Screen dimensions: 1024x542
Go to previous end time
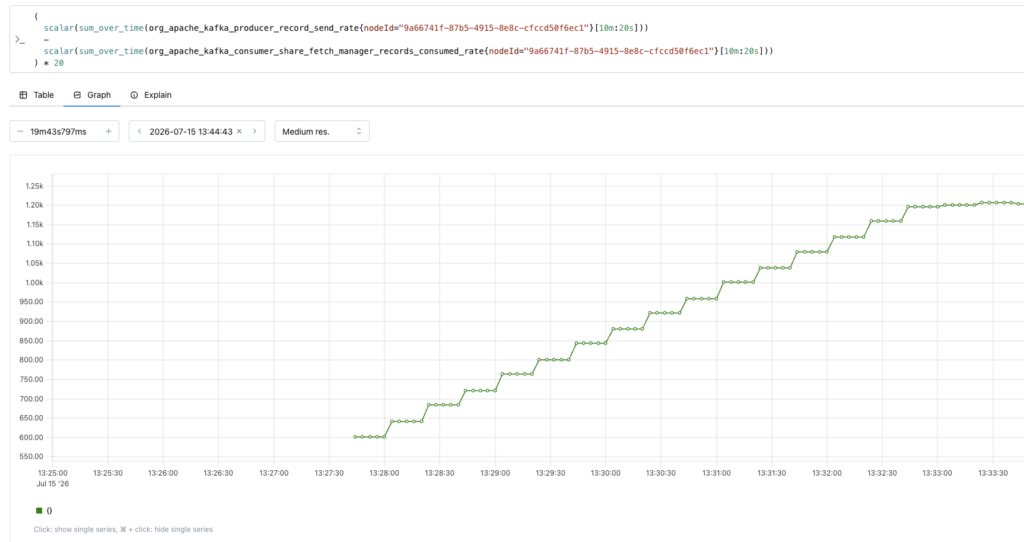[x=139, y=131]
